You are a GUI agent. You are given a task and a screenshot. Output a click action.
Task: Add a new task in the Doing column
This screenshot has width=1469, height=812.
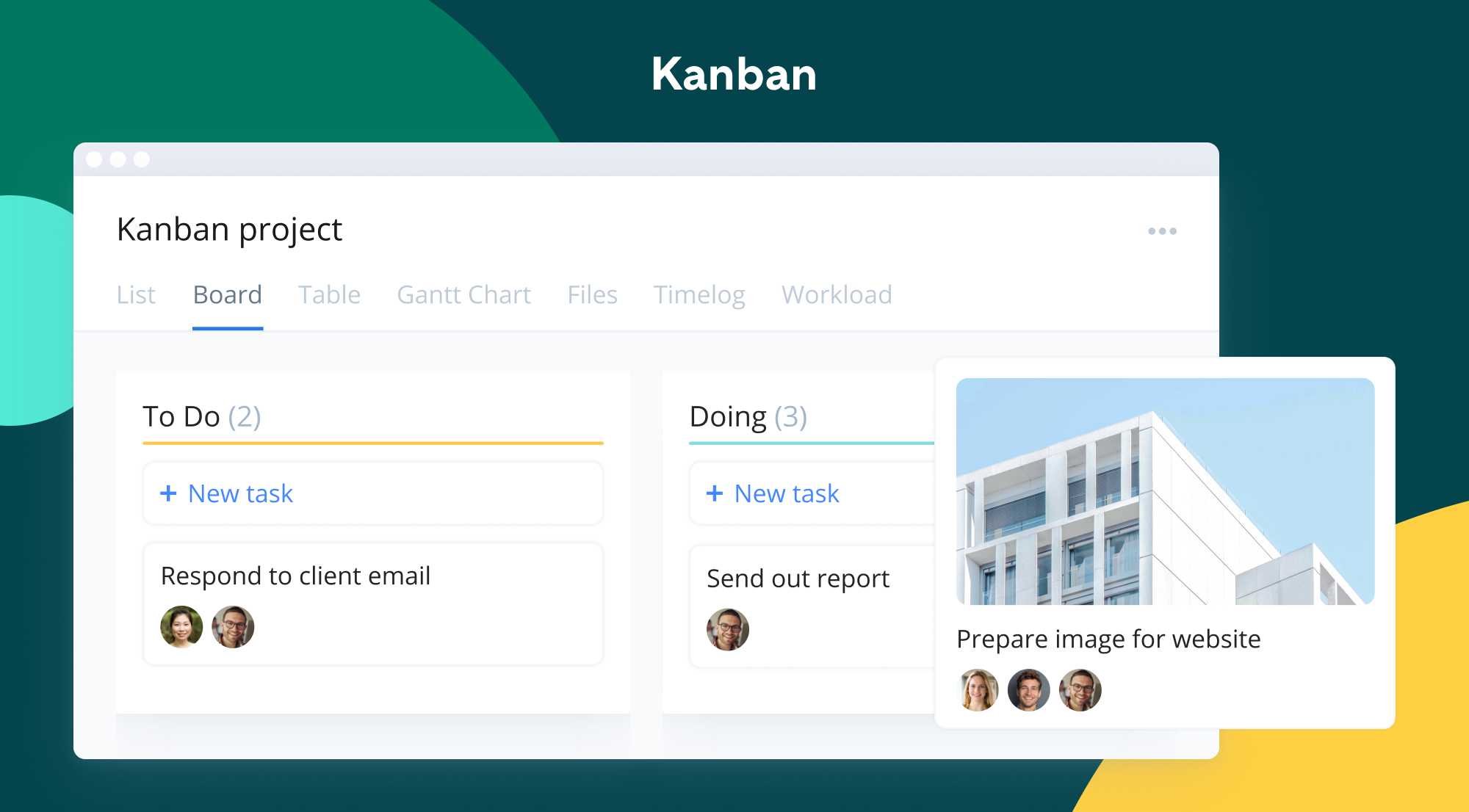786,493
